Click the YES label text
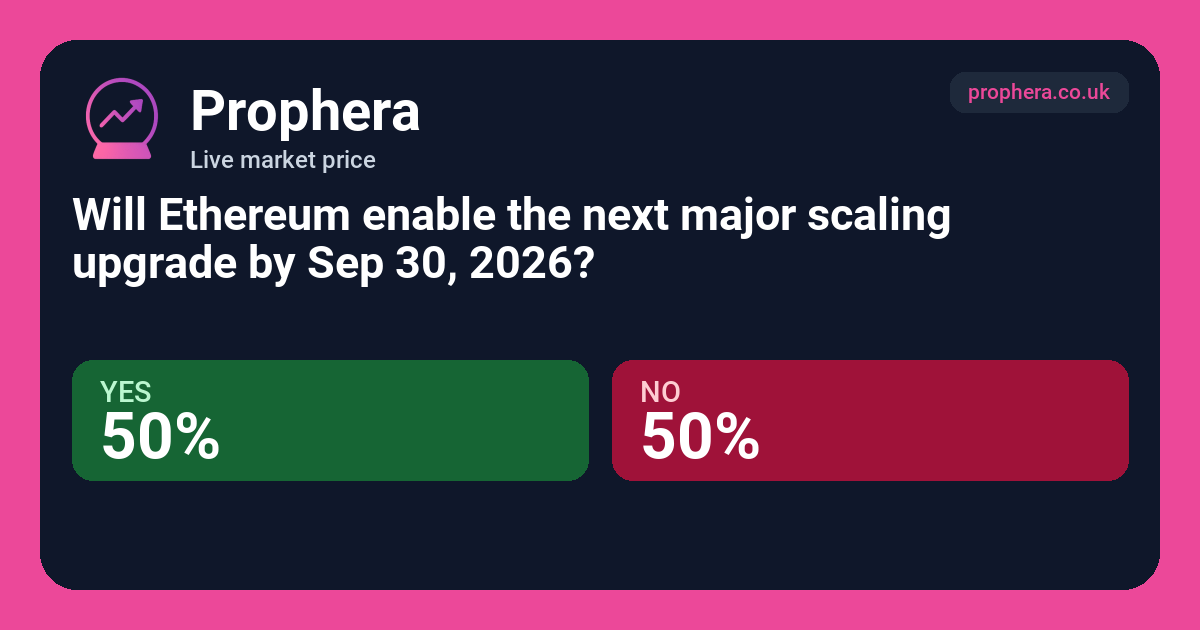 pyautogui.click(x=126, y=393)
